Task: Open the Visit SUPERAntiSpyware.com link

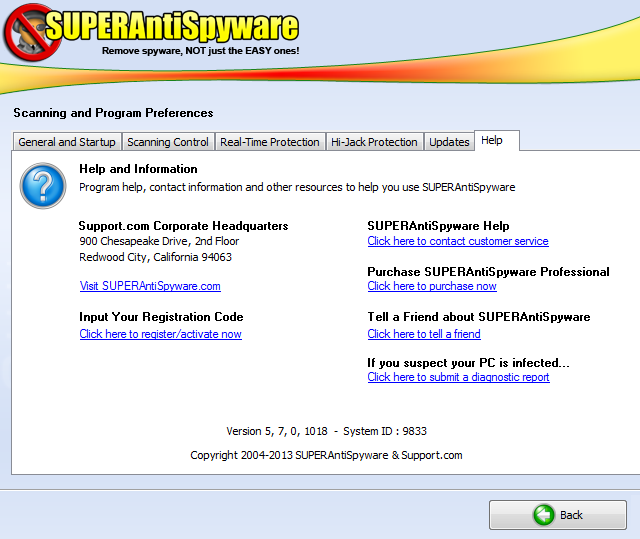Action: coord(150,286)
